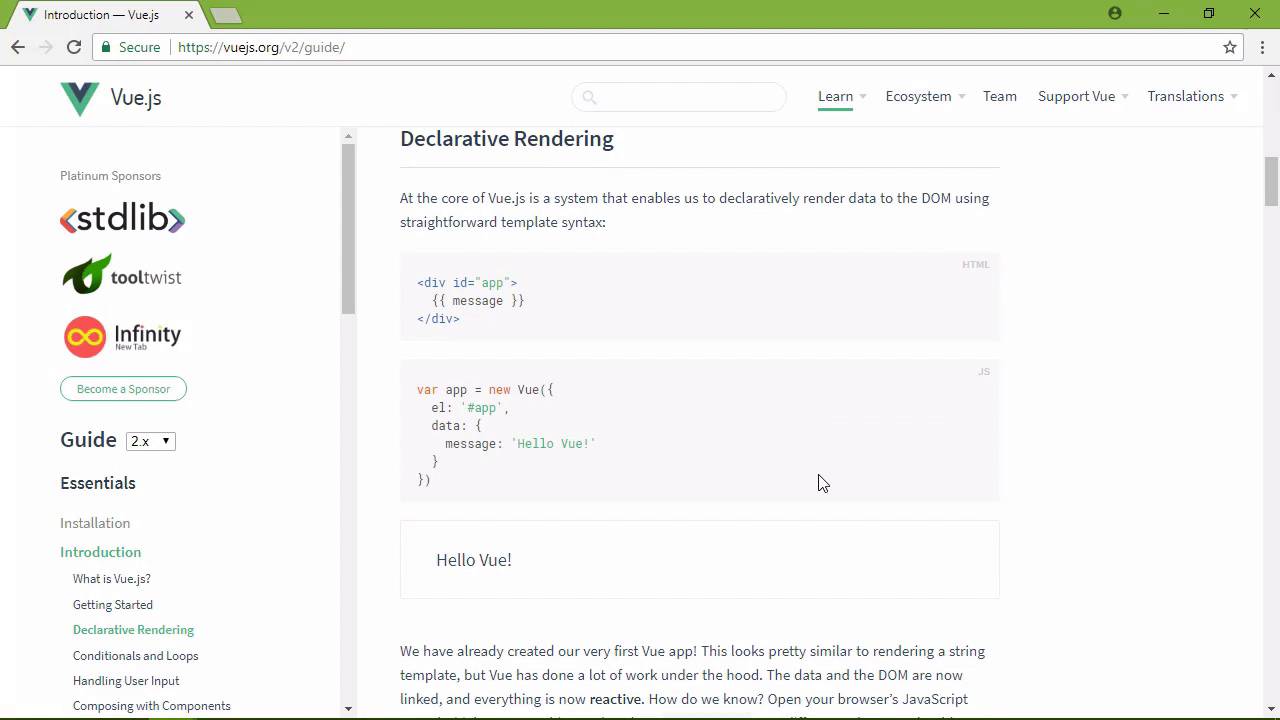Close the Introduction — Vue.js tab

coord(188,15)
